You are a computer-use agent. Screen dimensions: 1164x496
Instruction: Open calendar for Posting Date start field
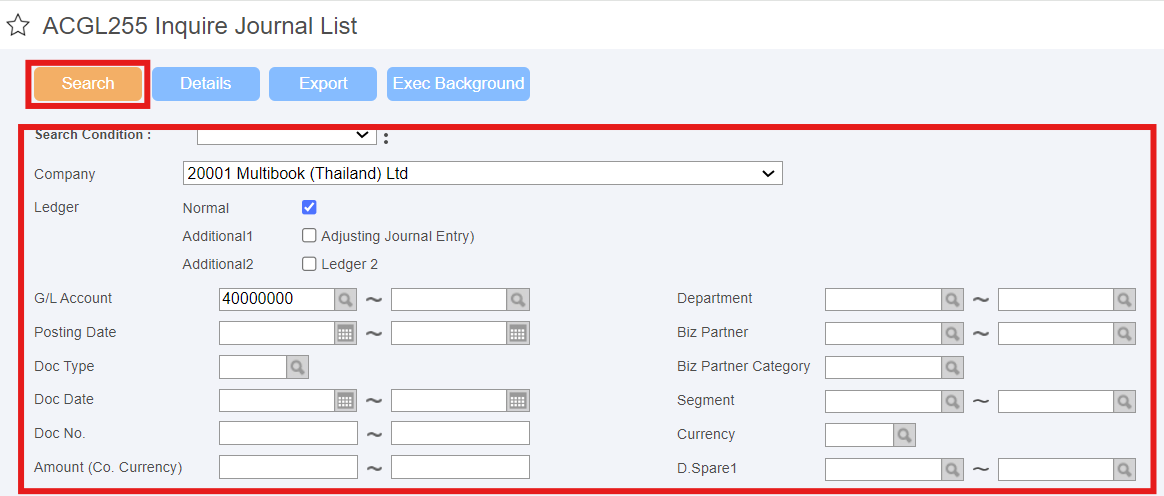pyautogui.click(x=345, y=333)
